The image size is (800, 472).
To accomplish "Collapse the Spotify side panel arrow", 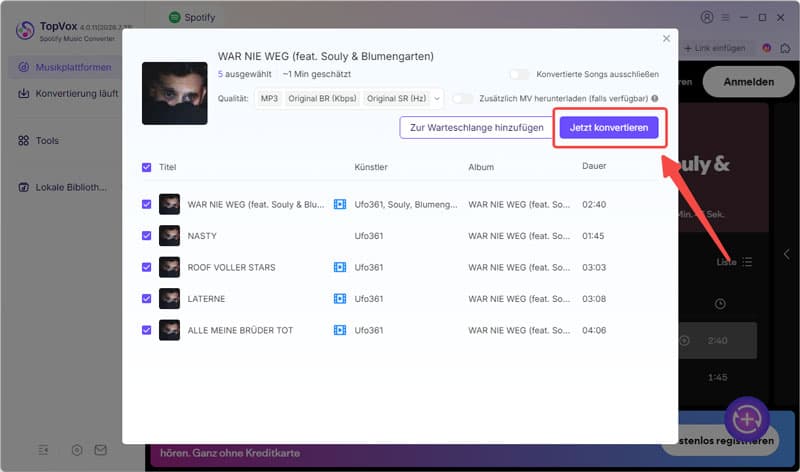I will pos(786,254).
